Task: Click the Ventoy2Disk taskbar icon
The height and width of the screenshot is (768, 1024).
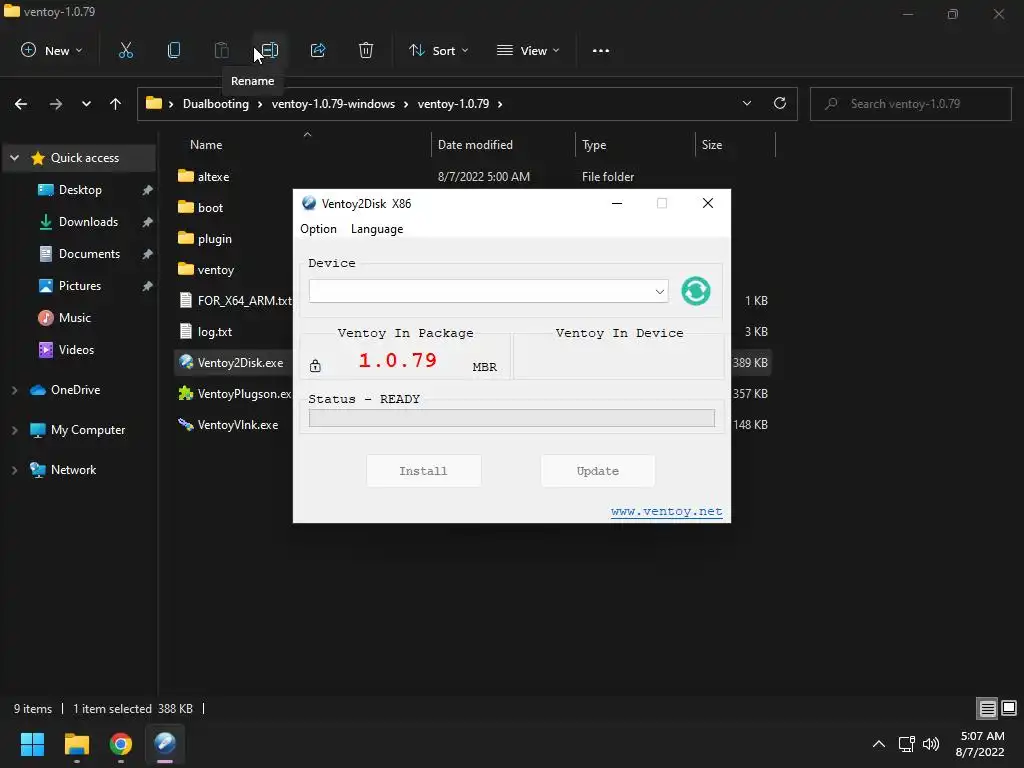Action: click(165, 744)
